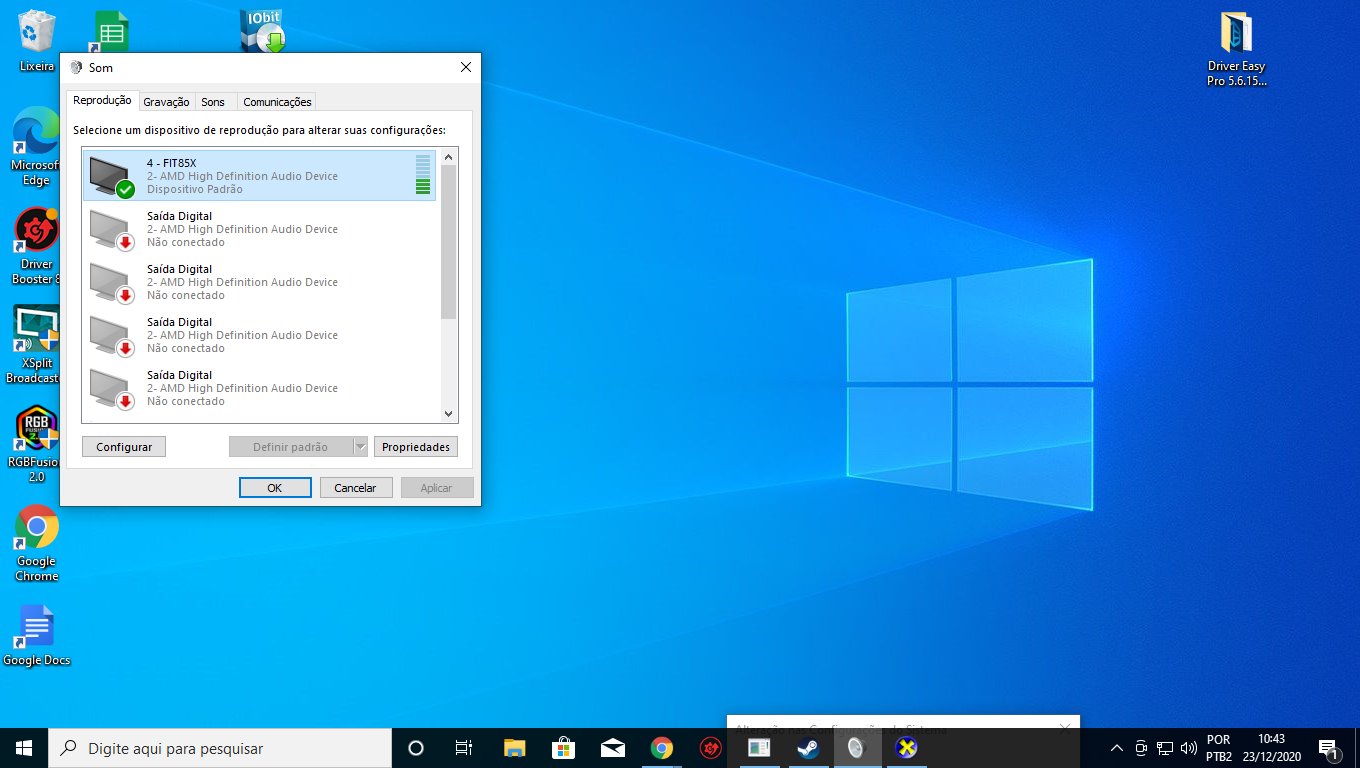Click the device list scroll-up arrow
Viewport: 1360px width, 768px height.
pyautogui.click(x=448, y=157)
